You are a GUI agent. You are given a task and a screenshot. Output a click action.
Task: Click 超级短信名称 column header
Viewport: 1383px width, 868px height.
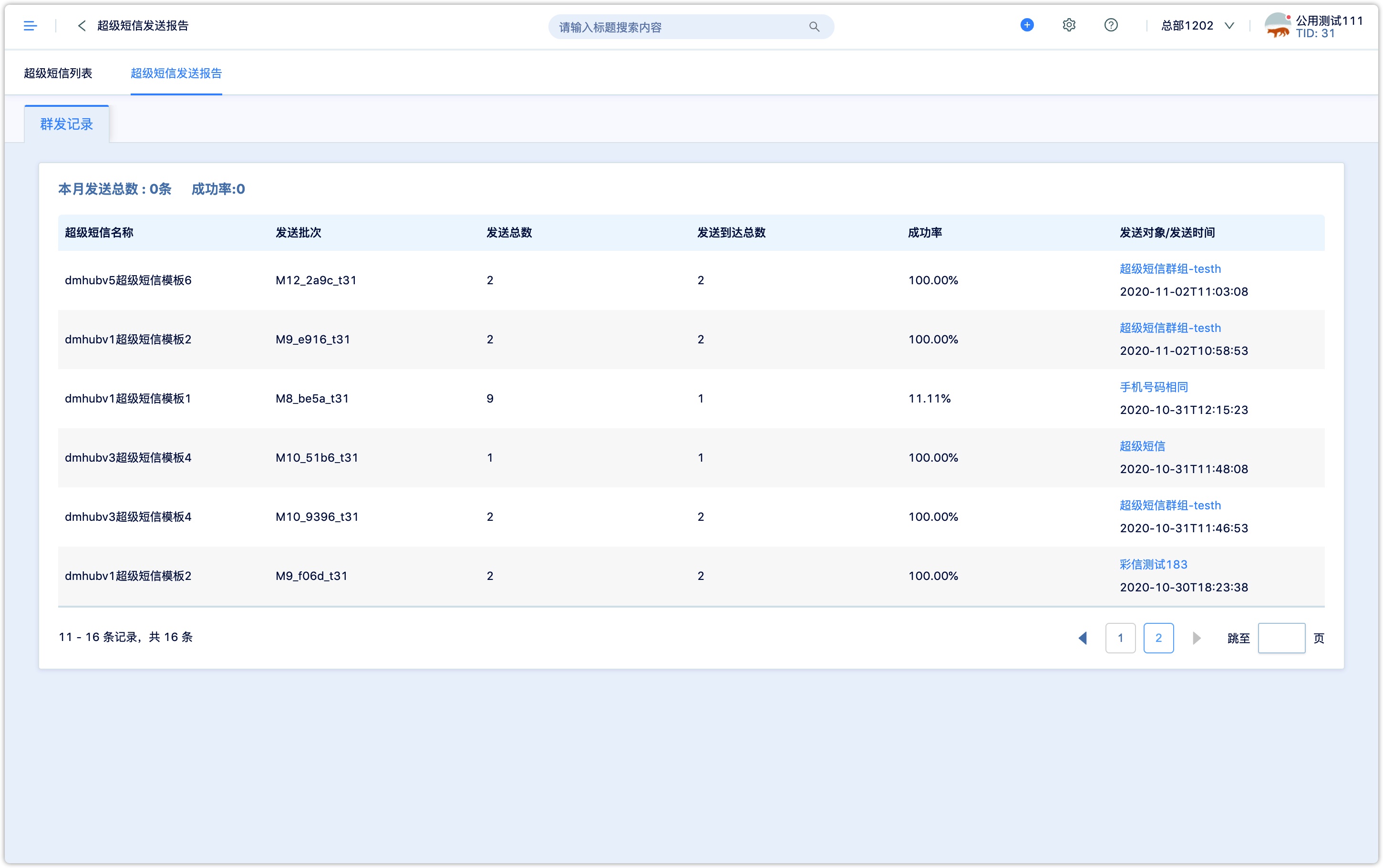(99, 233)
